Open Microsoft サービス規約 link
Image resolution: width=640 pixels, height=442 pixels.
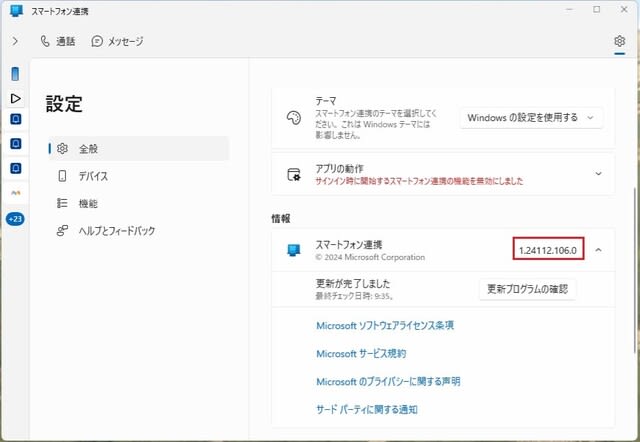[x=361, y=353]
